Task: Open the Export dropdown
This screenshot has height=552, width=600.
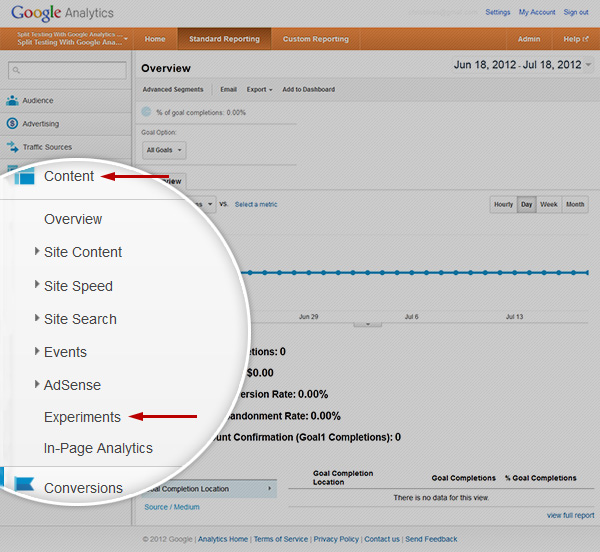Action: coord(259,89)
